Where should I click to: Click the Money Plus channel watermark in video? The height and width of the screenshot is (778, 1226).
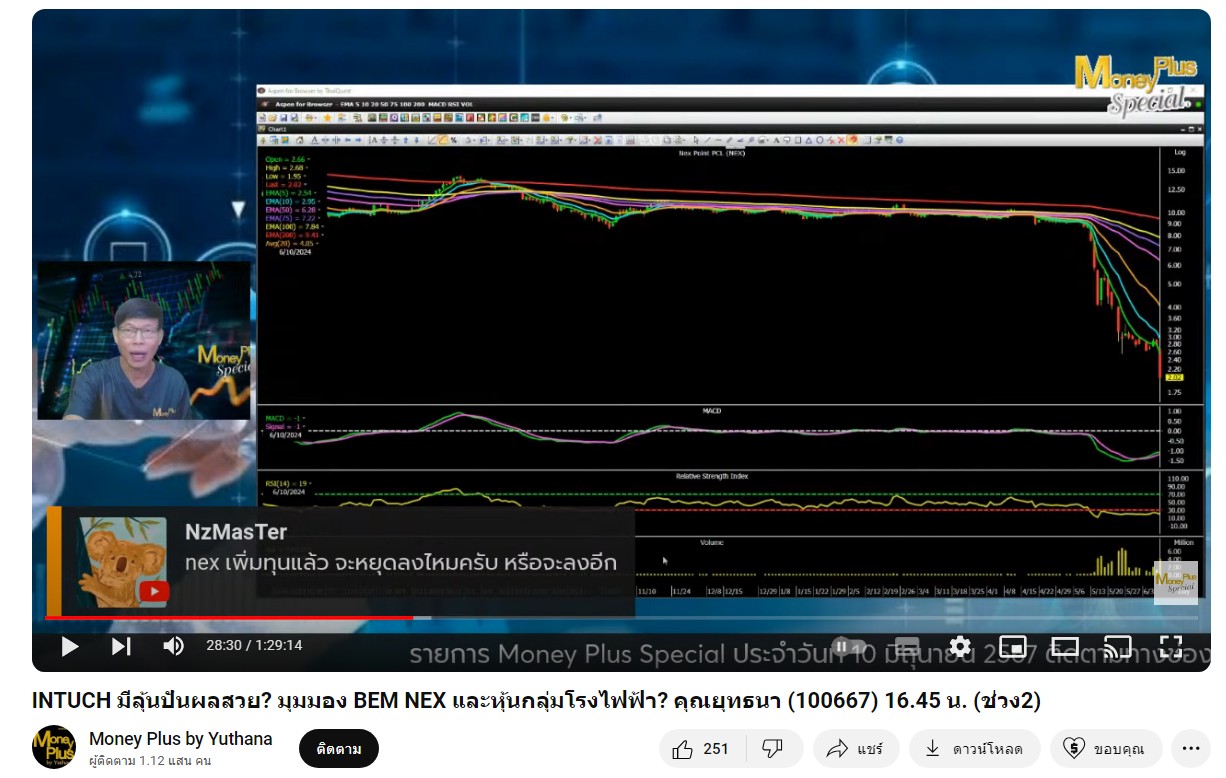click(1175, 582)
